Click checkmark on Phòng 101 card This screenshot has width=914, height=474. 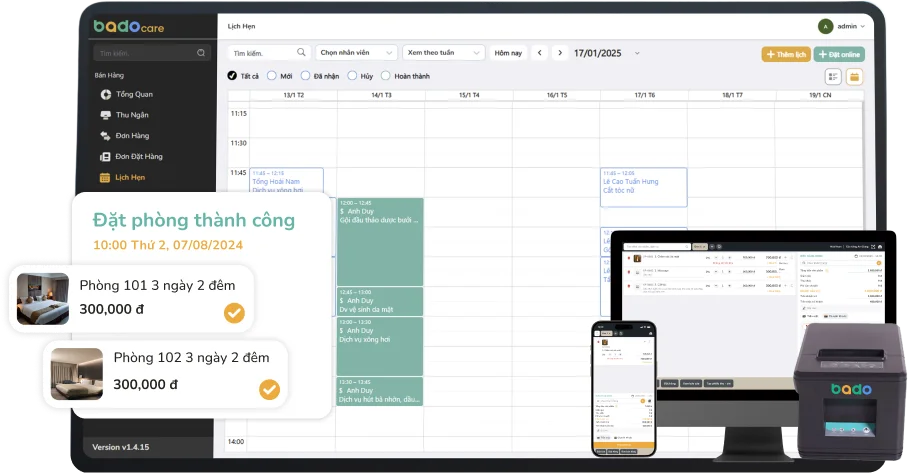pyautogui.click(x=234, y=313)
